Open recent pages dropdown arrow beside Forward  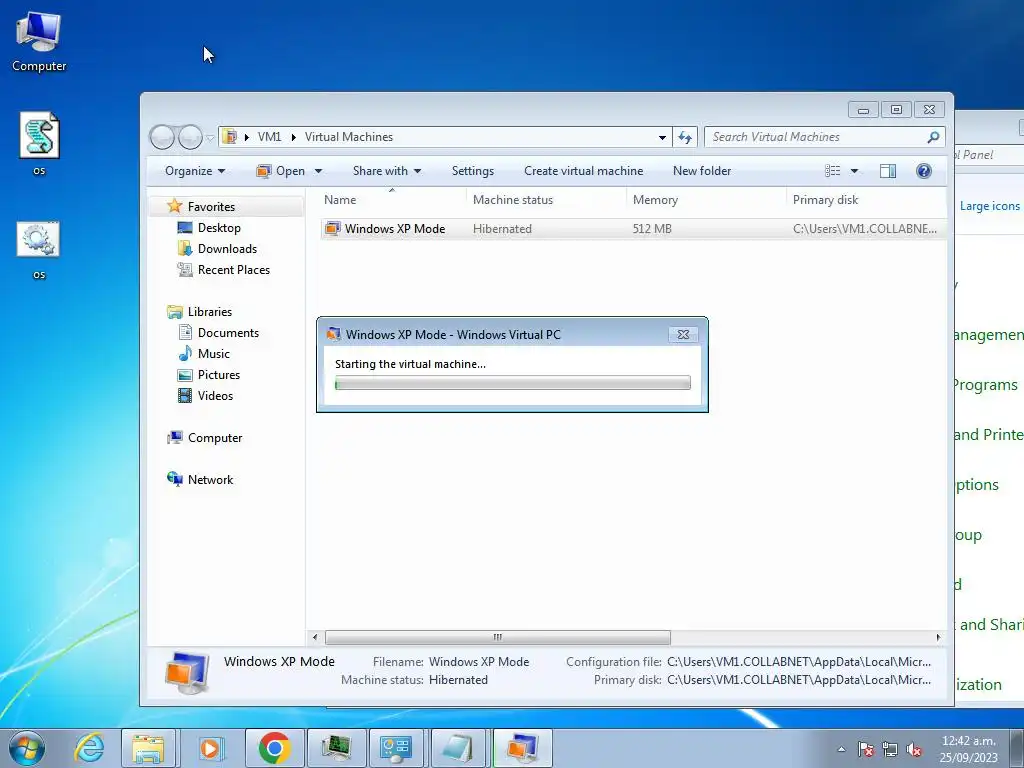(210, 138)
